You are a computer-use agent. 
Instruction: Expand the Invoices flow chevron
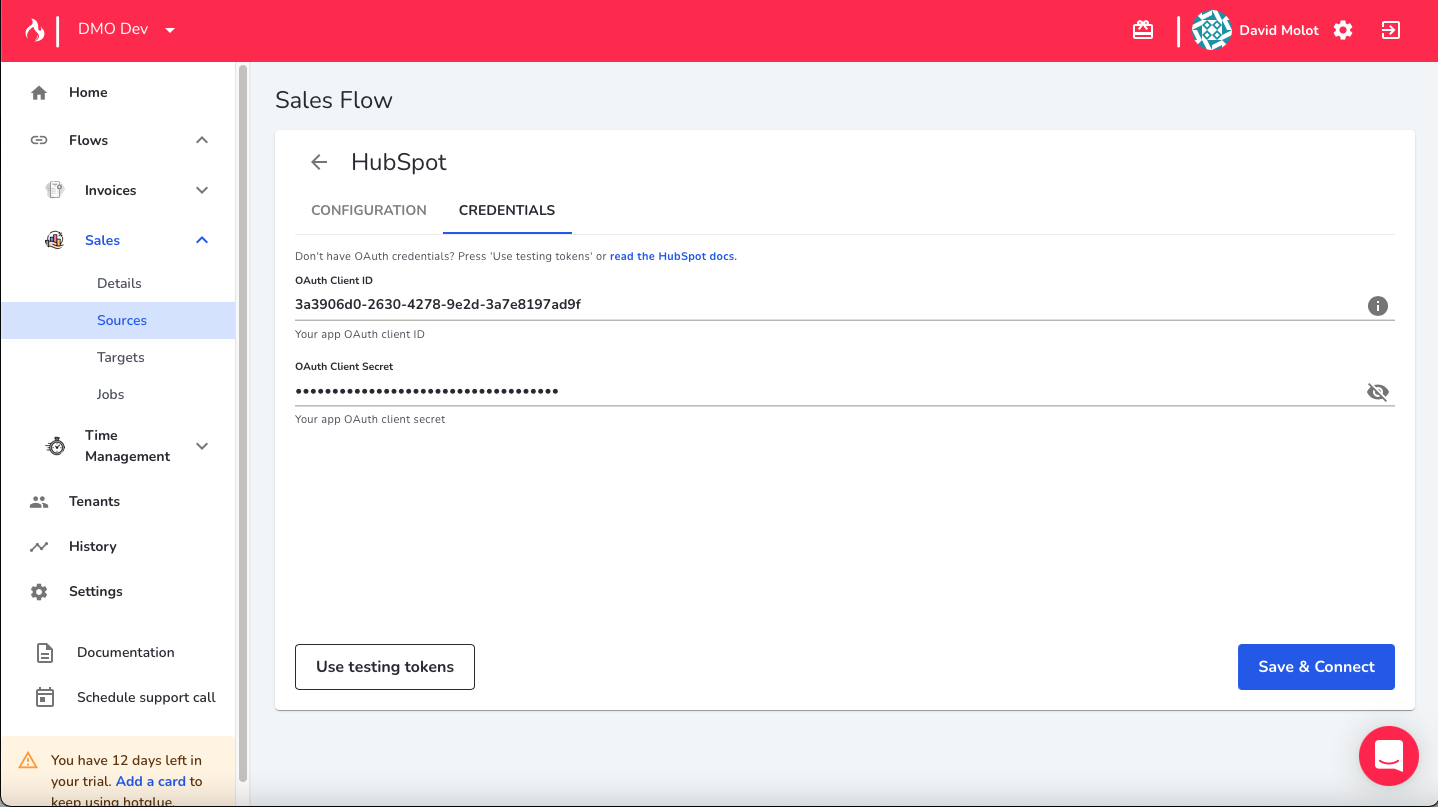202,190
